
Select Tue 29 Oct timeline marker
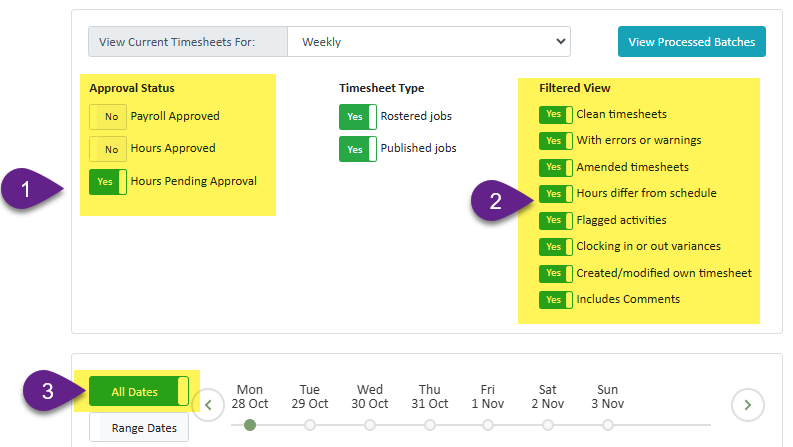click(310, 425)
